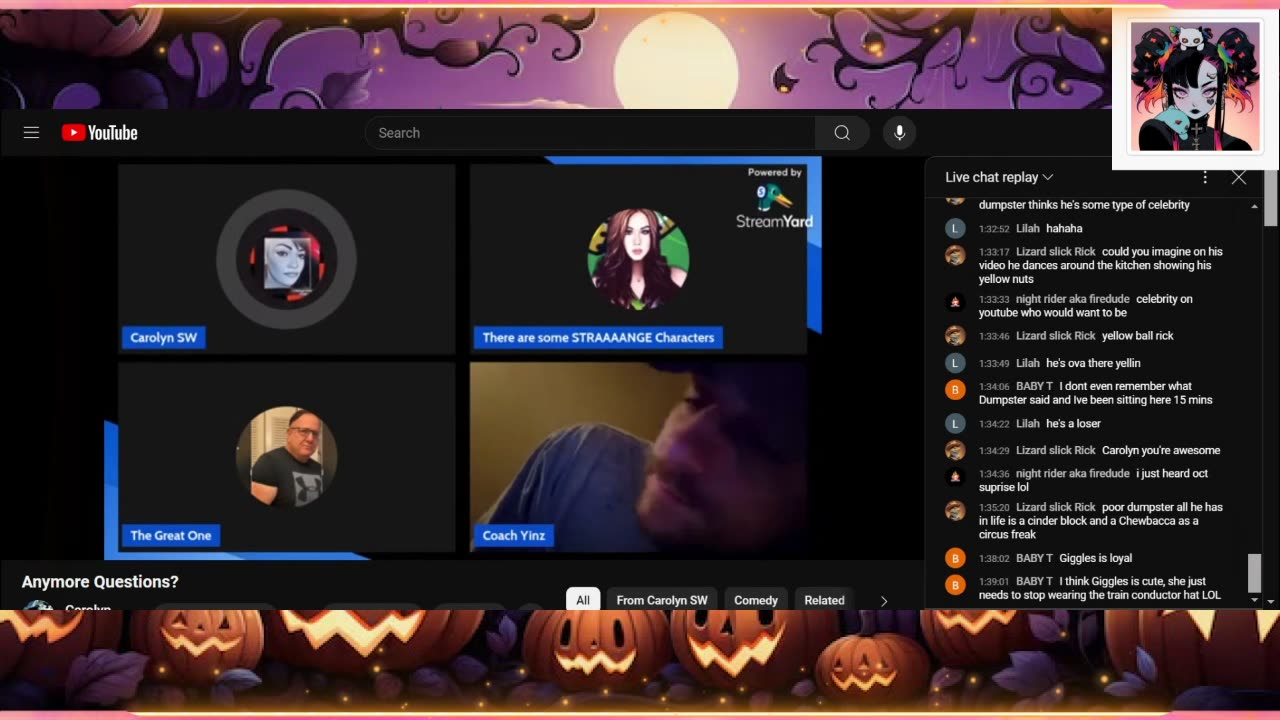Go to YouTube home via logo
The width and height of the screenshot is (1280, 720).
(x=99, y=133)
